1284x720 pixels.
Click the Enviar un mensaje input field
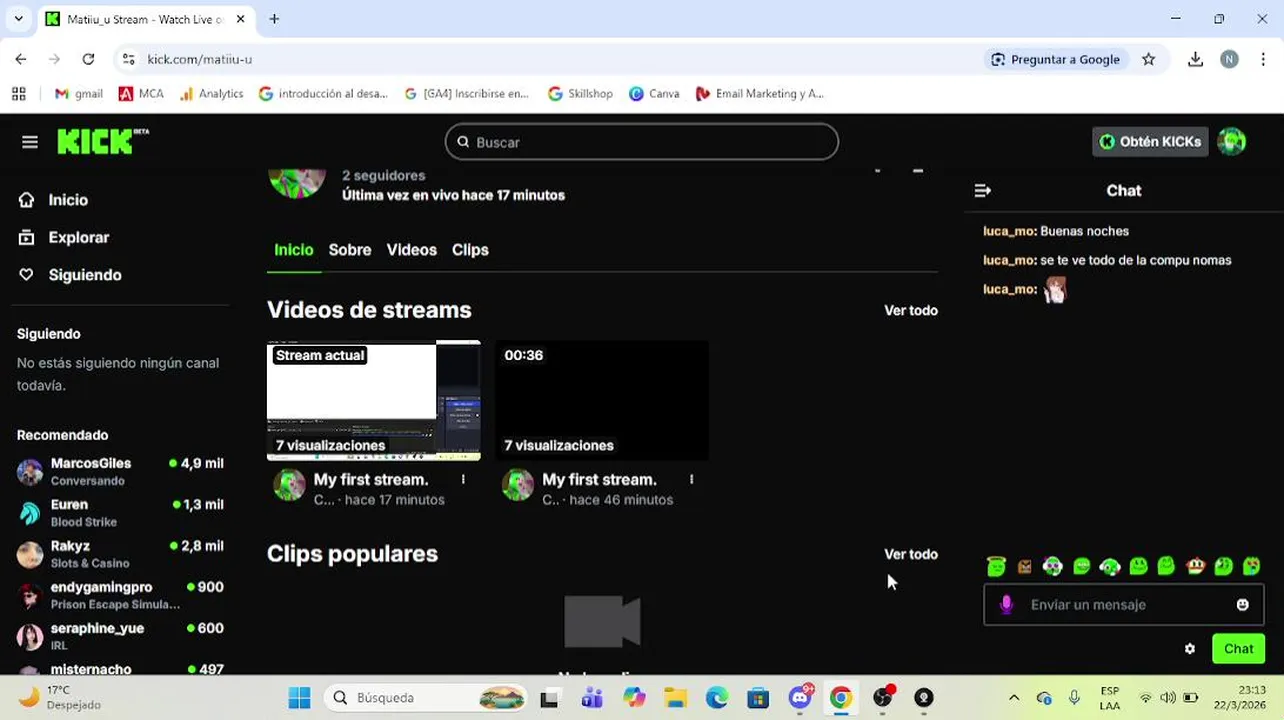tap(1123, 605)
